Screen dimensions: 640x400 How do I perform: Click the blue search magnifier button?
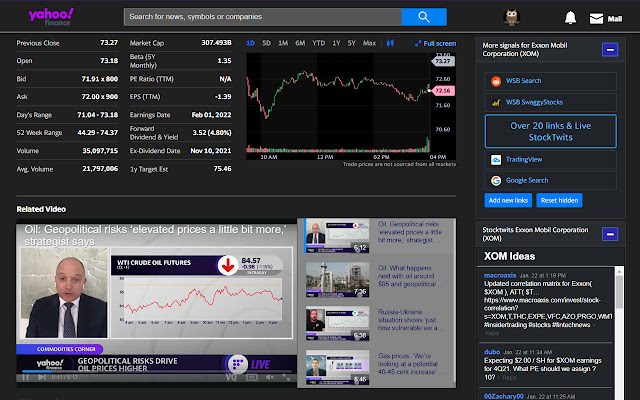[x=424, y=17]
